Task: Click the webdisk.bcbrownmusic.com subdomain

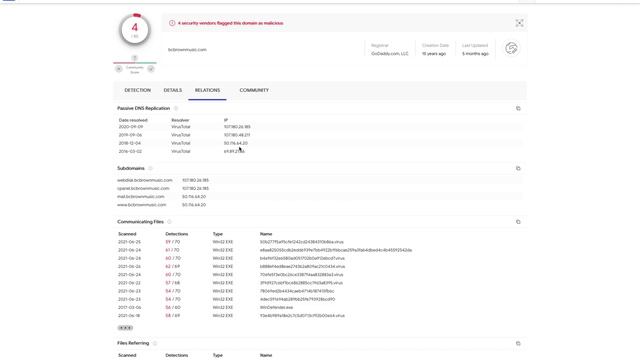Action: point(145,180)
